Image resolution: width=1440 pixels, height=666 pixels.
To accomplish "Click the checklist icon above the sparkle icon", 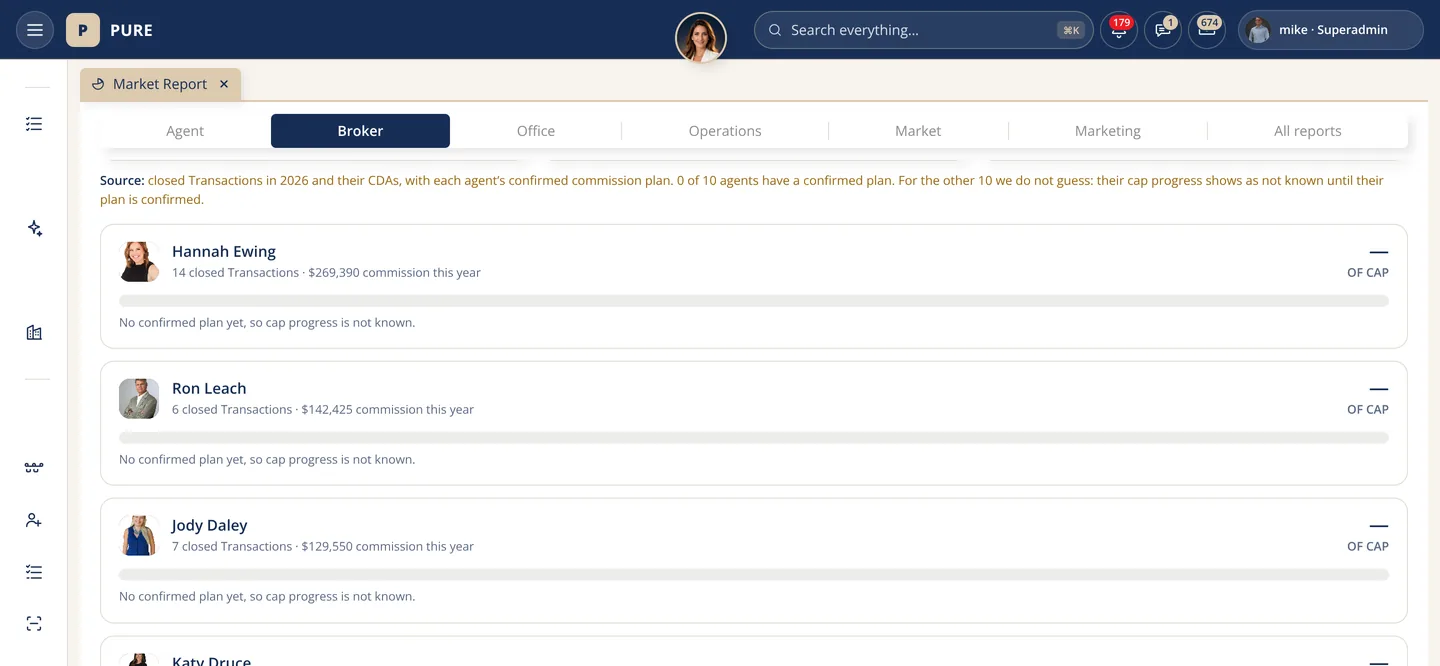I will coord(34,124).
